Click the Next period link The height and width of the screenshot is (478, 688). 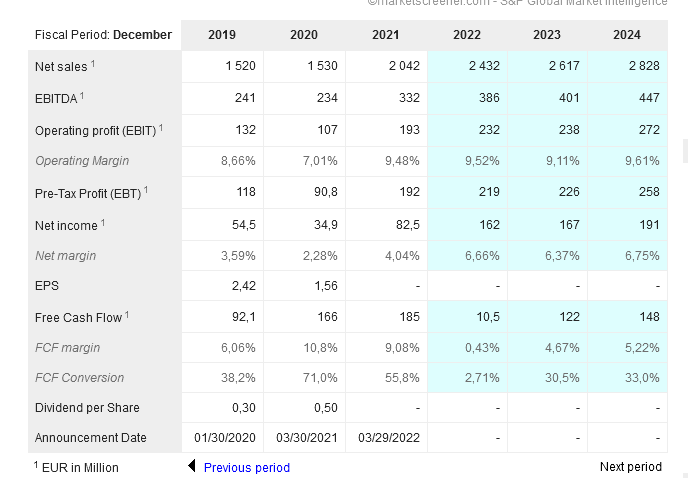point(631,467)
